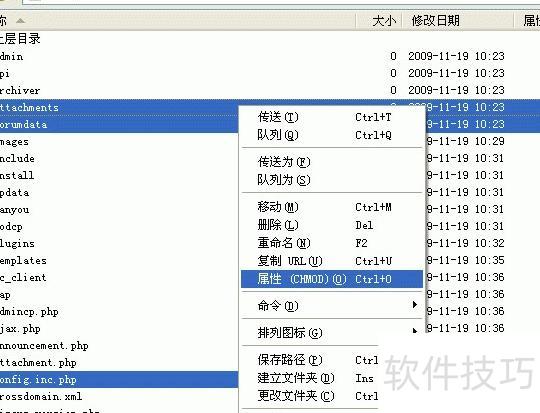Image resolution: width=540 pixels, height=413 pixels.
Task: Choose 移动(M) from the context menu
Action: pyautogui.click(x=332, y=207)
